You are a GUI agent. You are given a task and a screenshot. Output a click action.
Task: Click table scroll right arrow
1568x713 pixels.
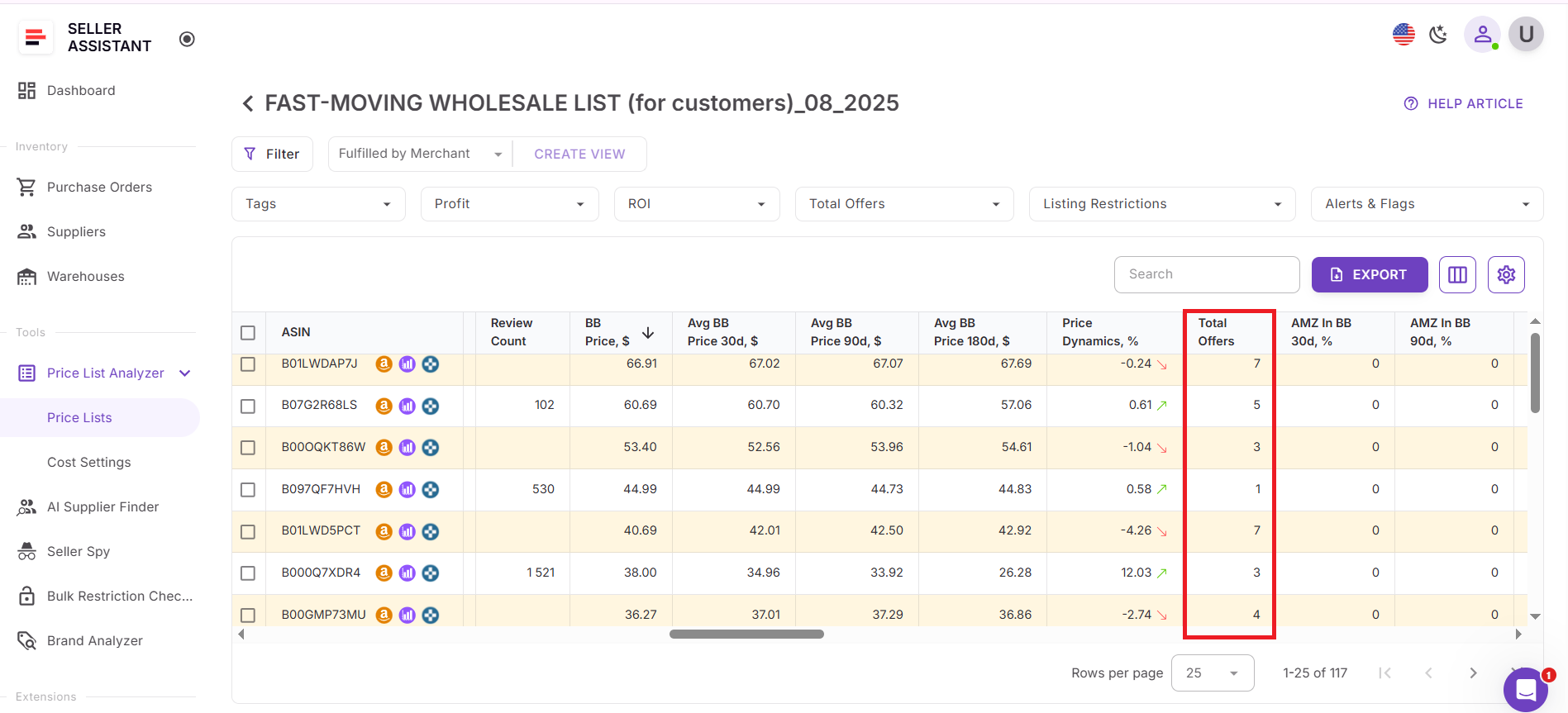click(x=1518, y=635)
